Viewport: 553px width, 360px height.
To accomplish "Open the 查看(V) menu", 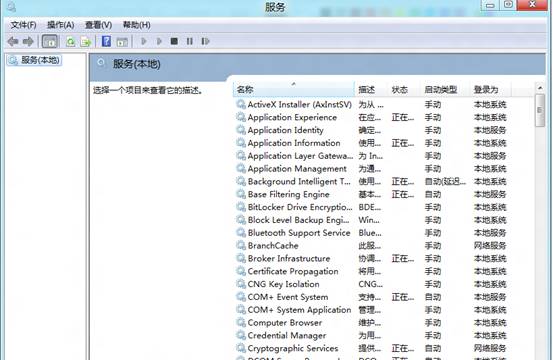I will [x=98, y=25].
